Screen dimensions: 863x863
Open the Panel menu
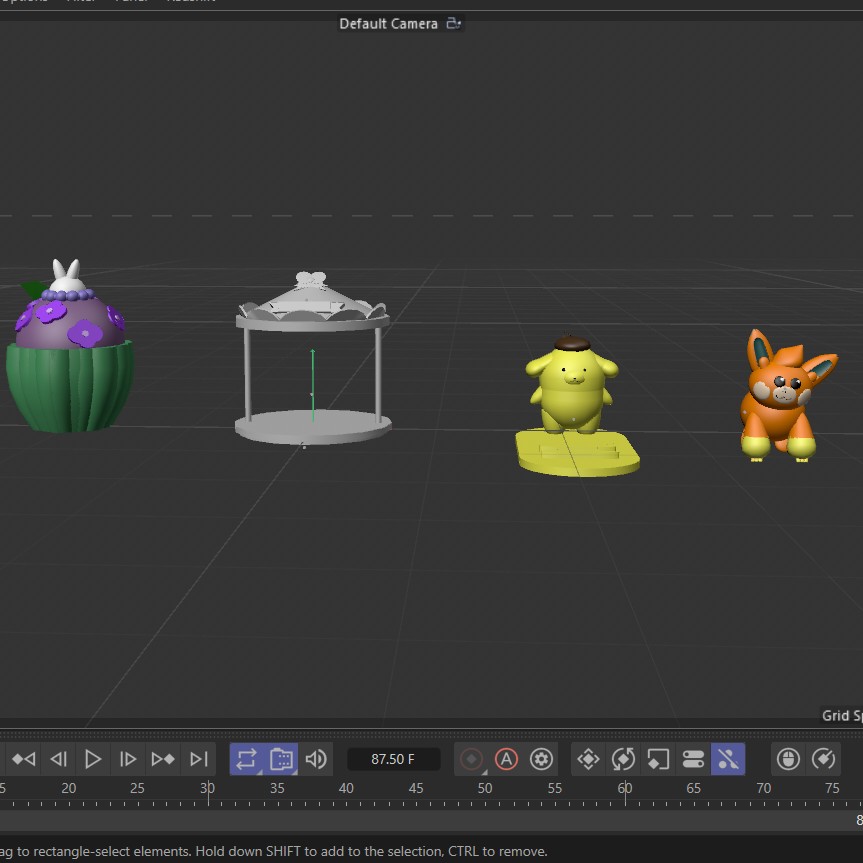[x=131, y=2]
